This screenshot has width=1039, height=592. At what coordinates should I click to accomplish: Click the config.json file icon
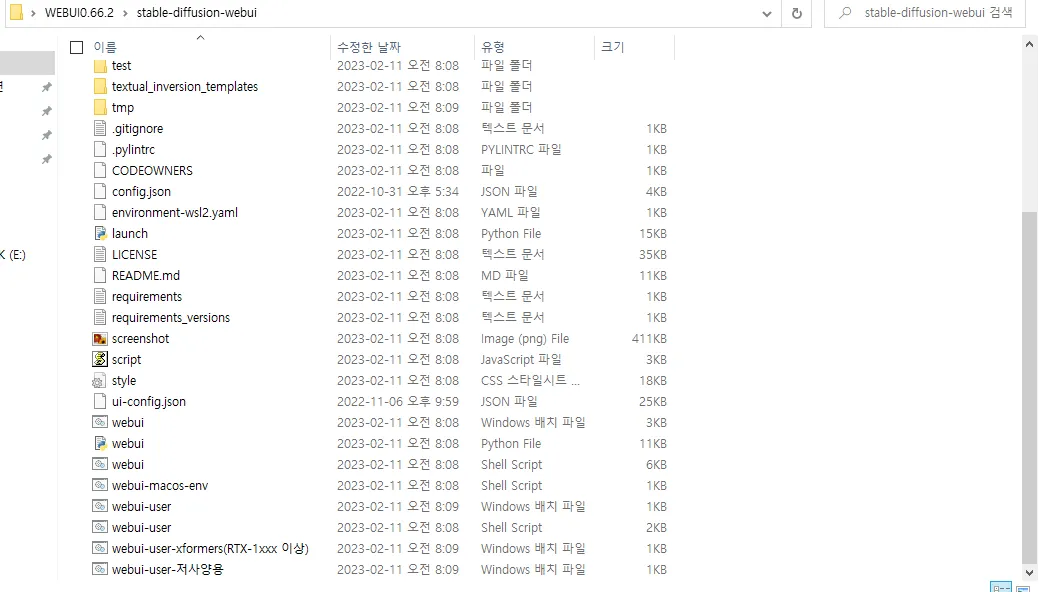coord(100,192)
